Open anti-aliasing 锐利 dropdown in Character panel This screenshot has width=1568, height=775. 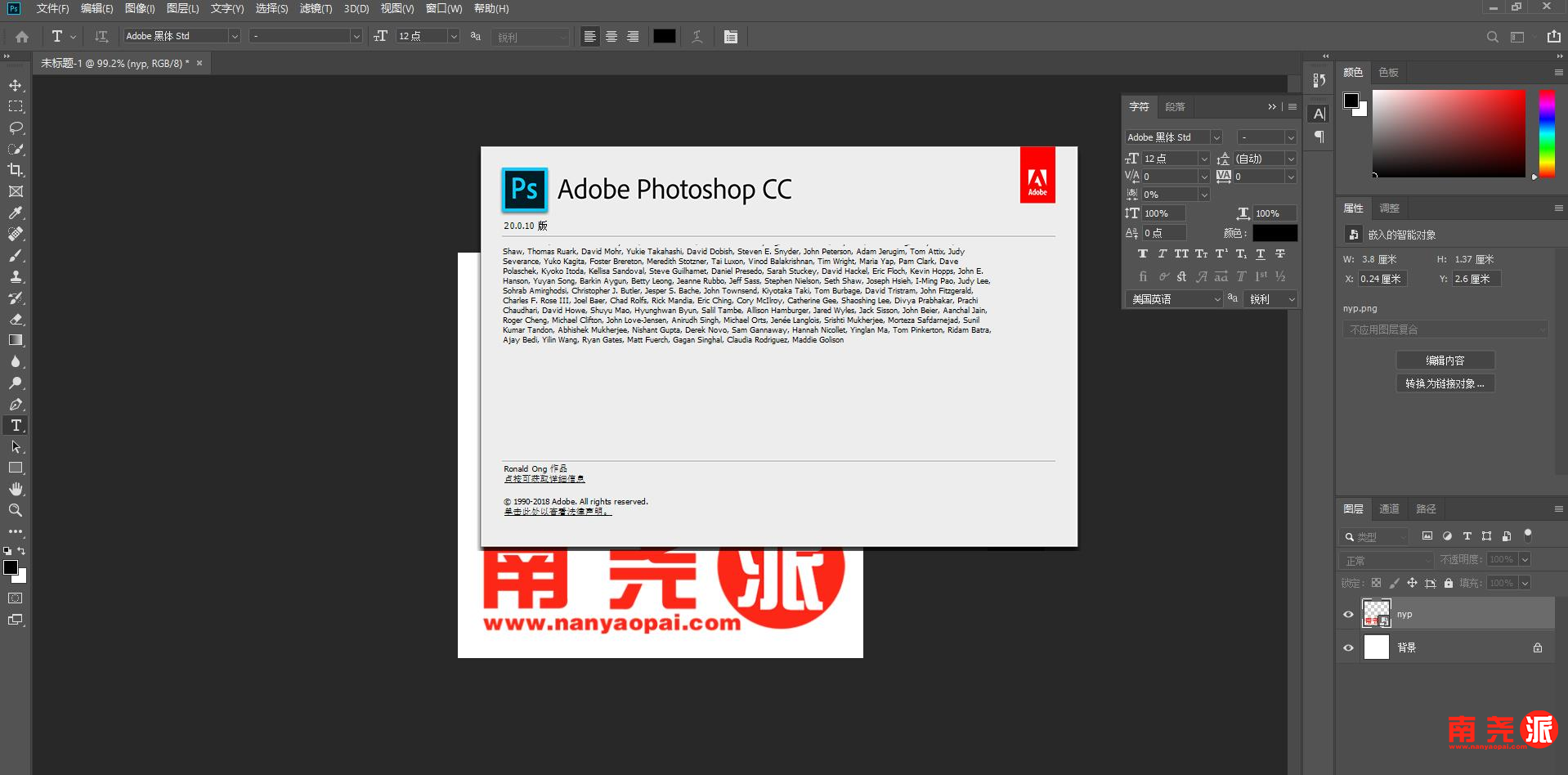[x=1271, y=299]
